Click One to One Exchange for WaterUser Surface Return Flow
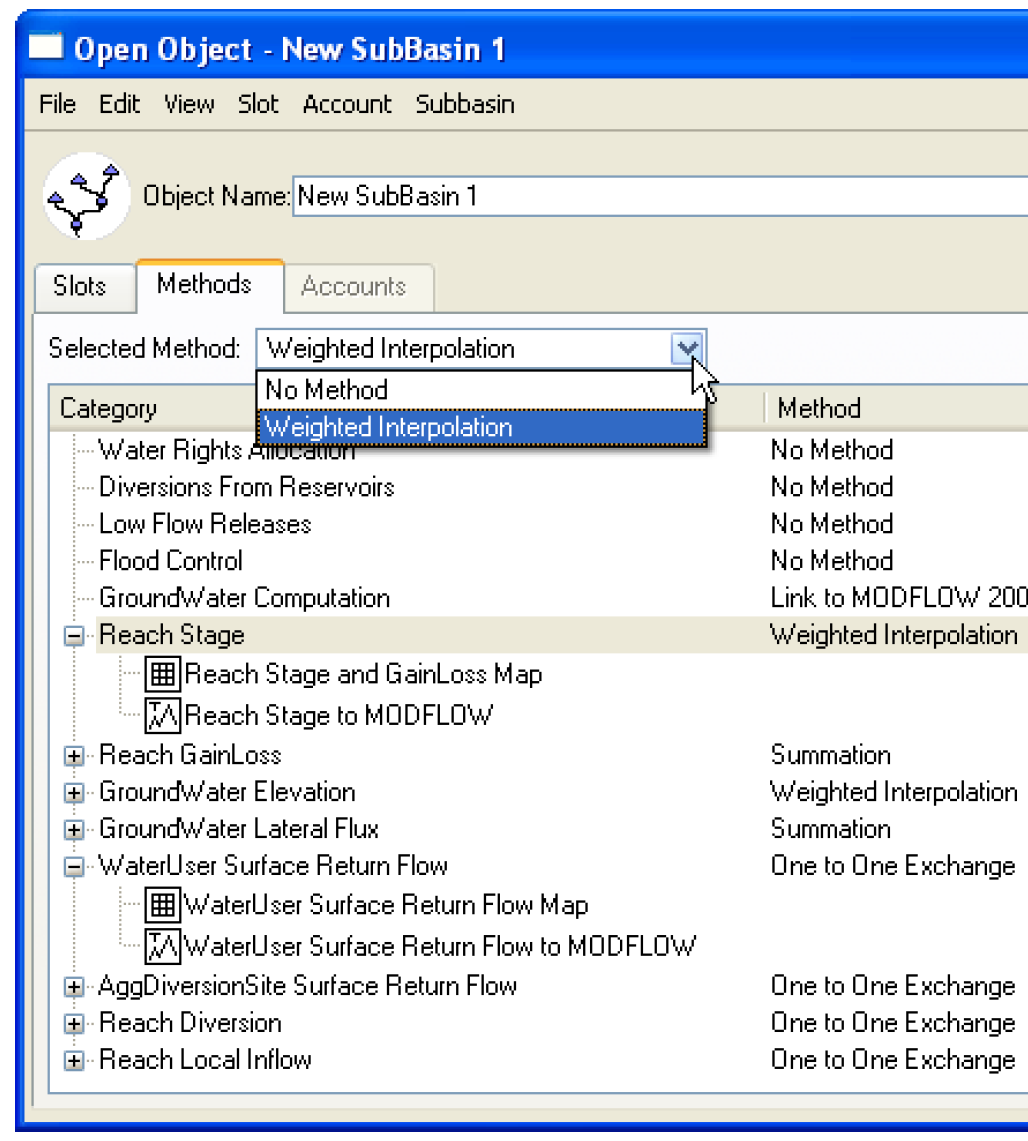This screenshot has width=1028, height=1141. (893, 866)
